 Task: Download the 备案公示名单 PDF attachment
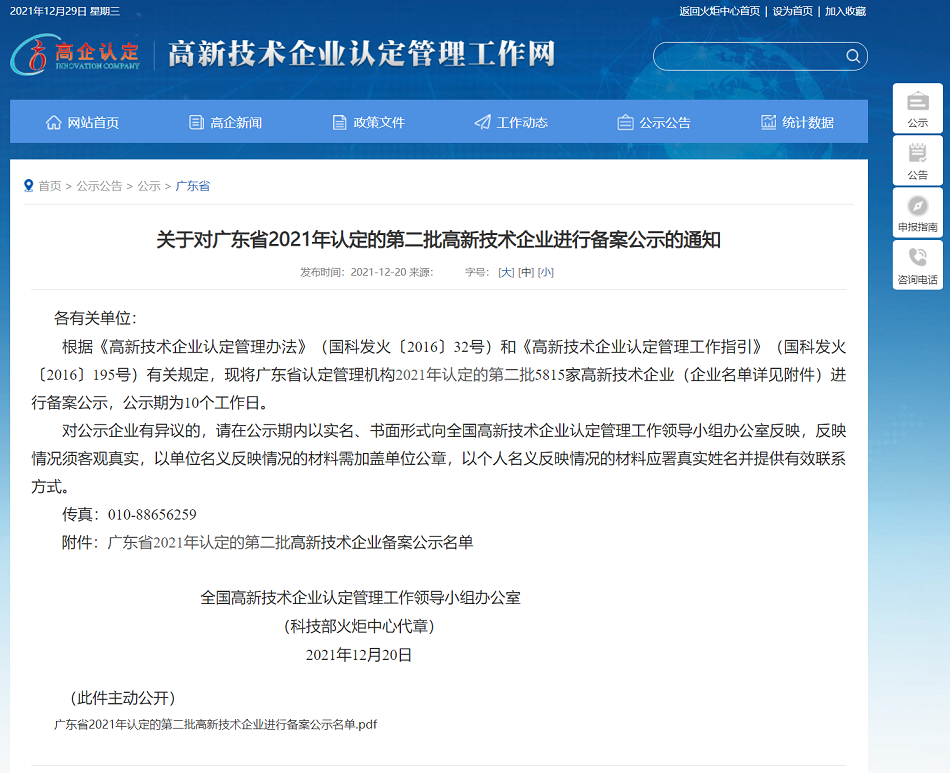(x=215, y=724)
